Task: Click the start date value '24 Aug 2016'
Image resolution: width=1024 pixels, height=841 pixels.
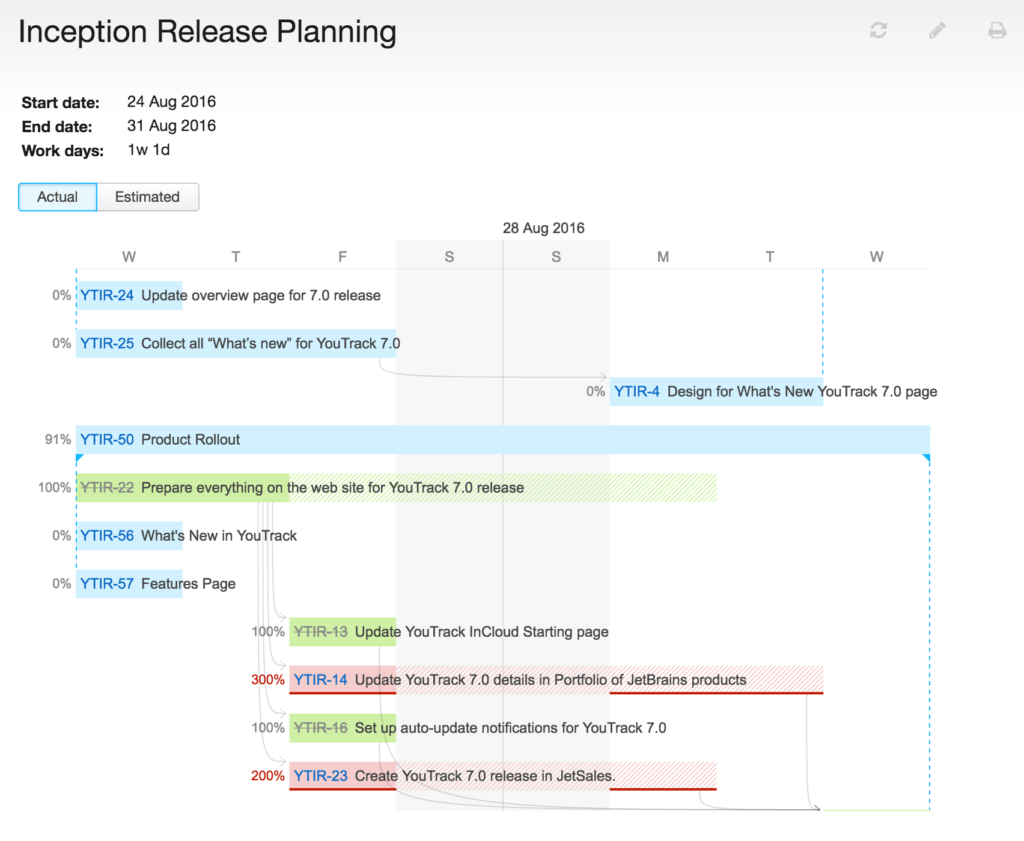Action: click(172, 102)
